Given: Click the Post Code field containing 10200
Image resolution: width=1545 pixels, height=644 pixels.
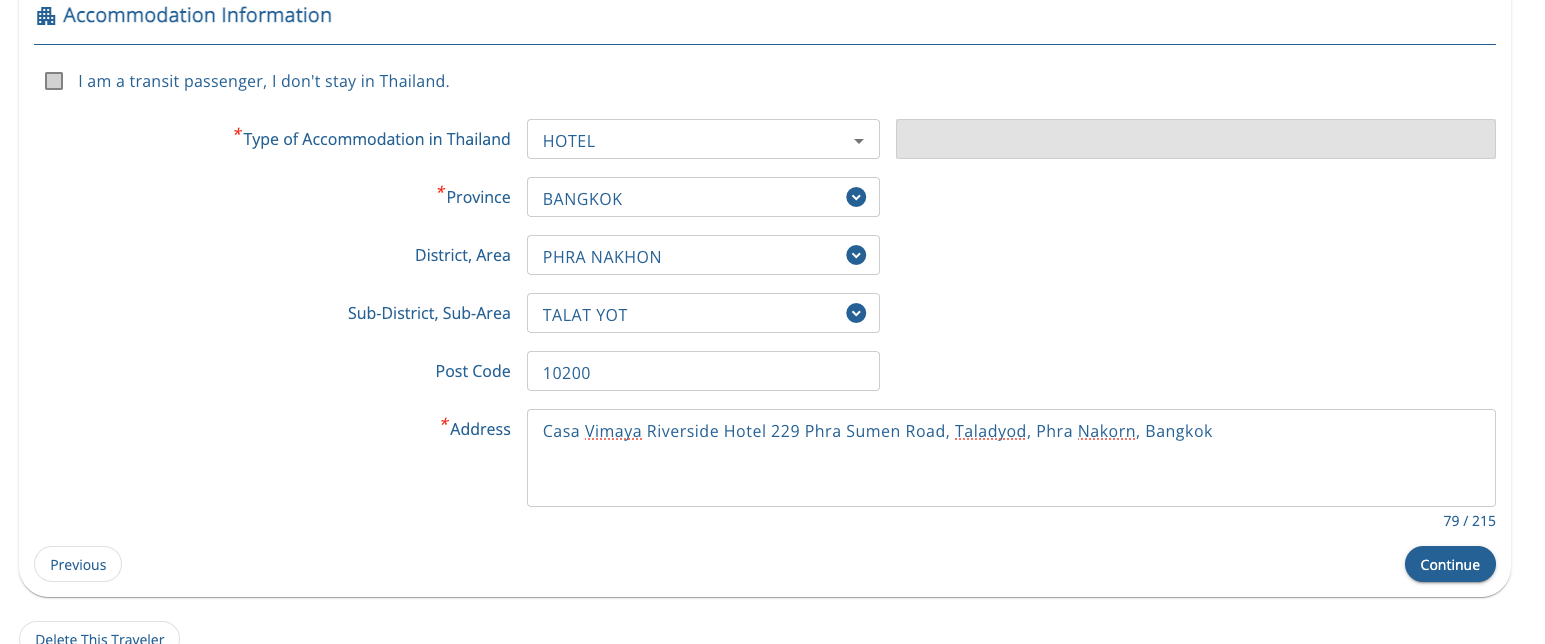Looking at the screenshot, I should tap(702, 372).
